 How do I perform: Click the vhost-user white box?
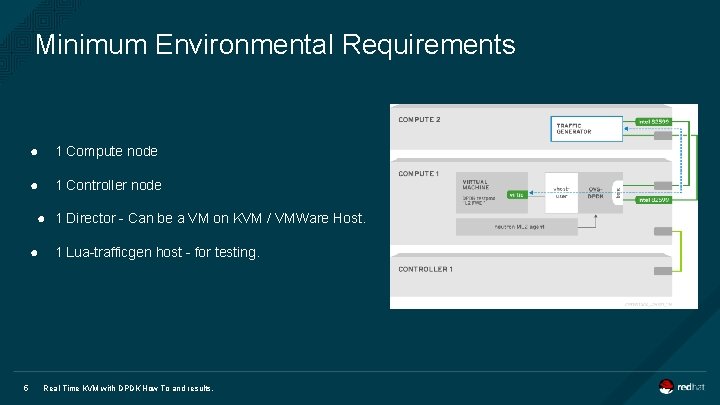coord(561,193)
